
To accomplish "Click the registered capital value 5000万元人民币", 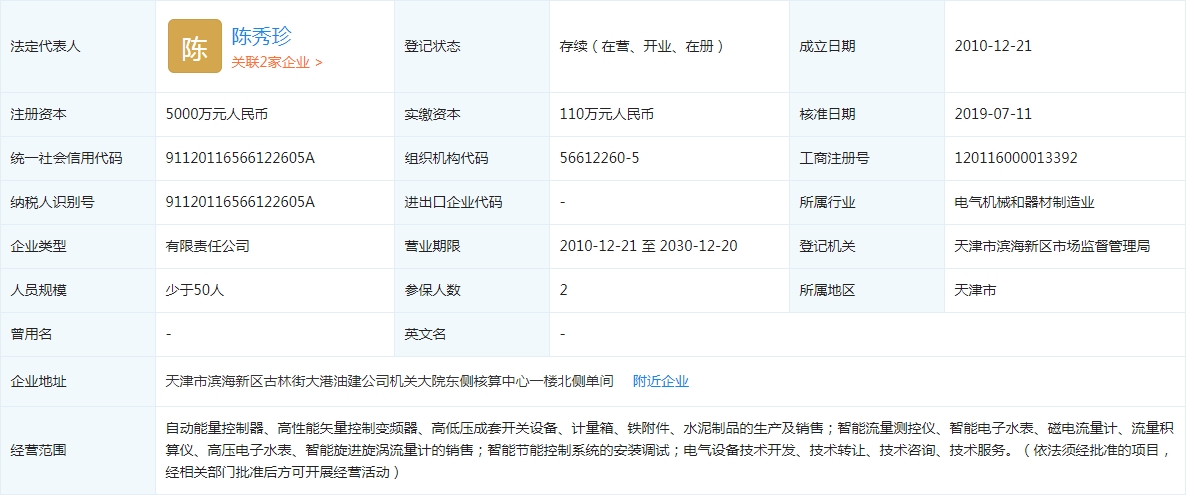I will coord(216,114).
